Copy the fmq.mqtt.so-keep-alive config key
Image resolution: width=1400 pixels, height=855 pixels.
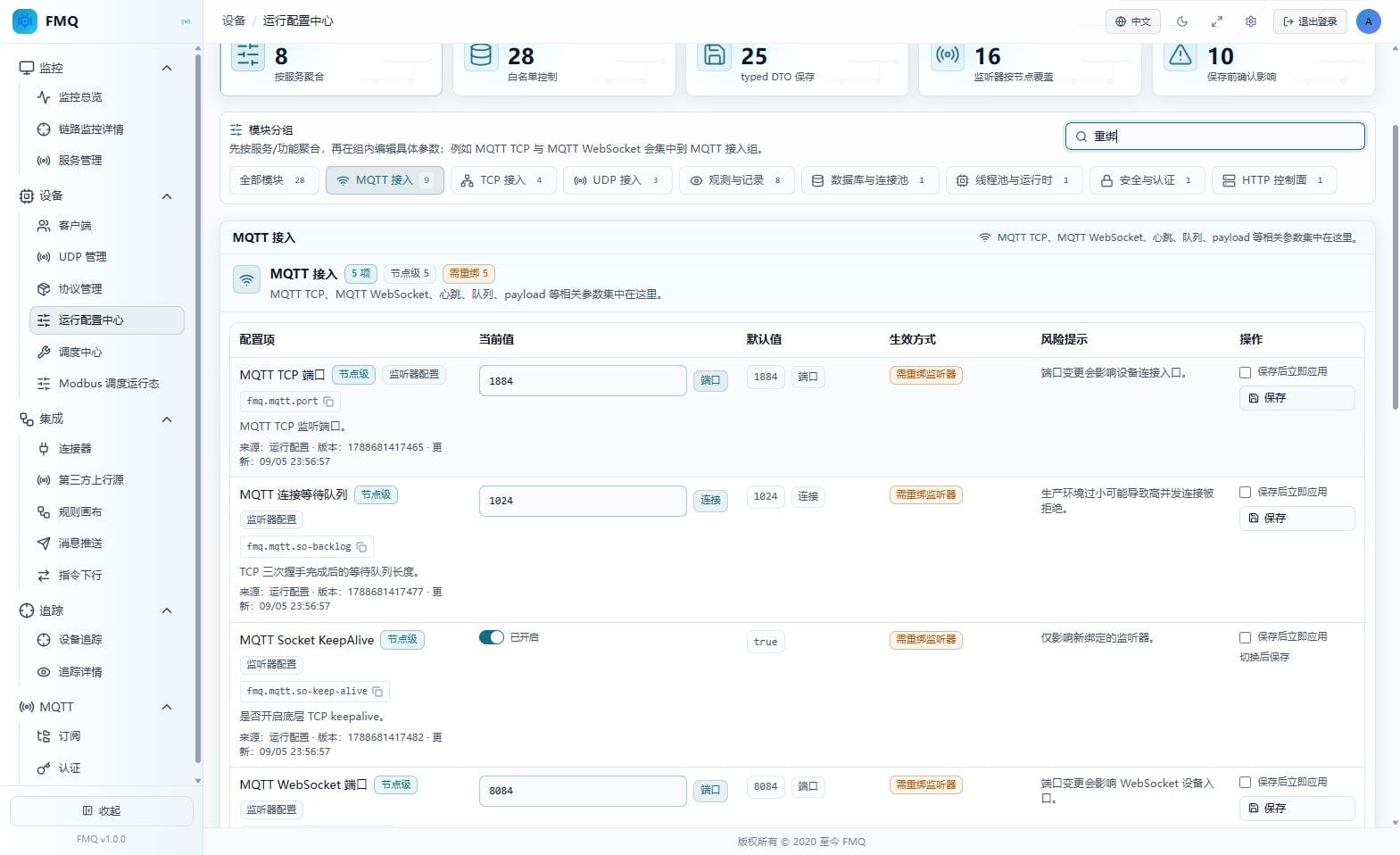[377, 692]
